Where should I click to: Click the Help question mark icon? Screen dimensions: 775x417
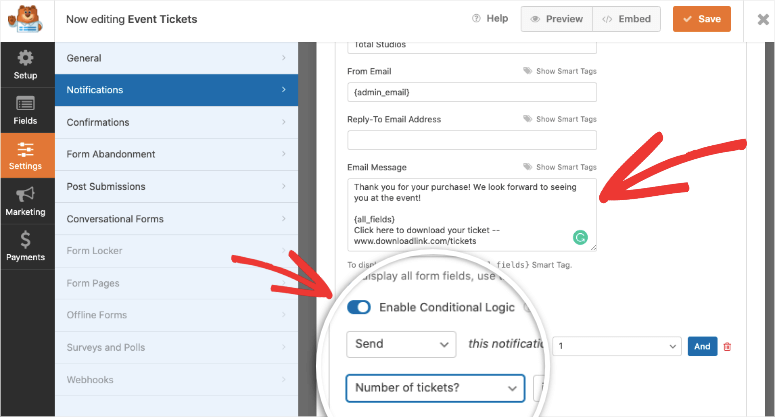click(476, 19)
